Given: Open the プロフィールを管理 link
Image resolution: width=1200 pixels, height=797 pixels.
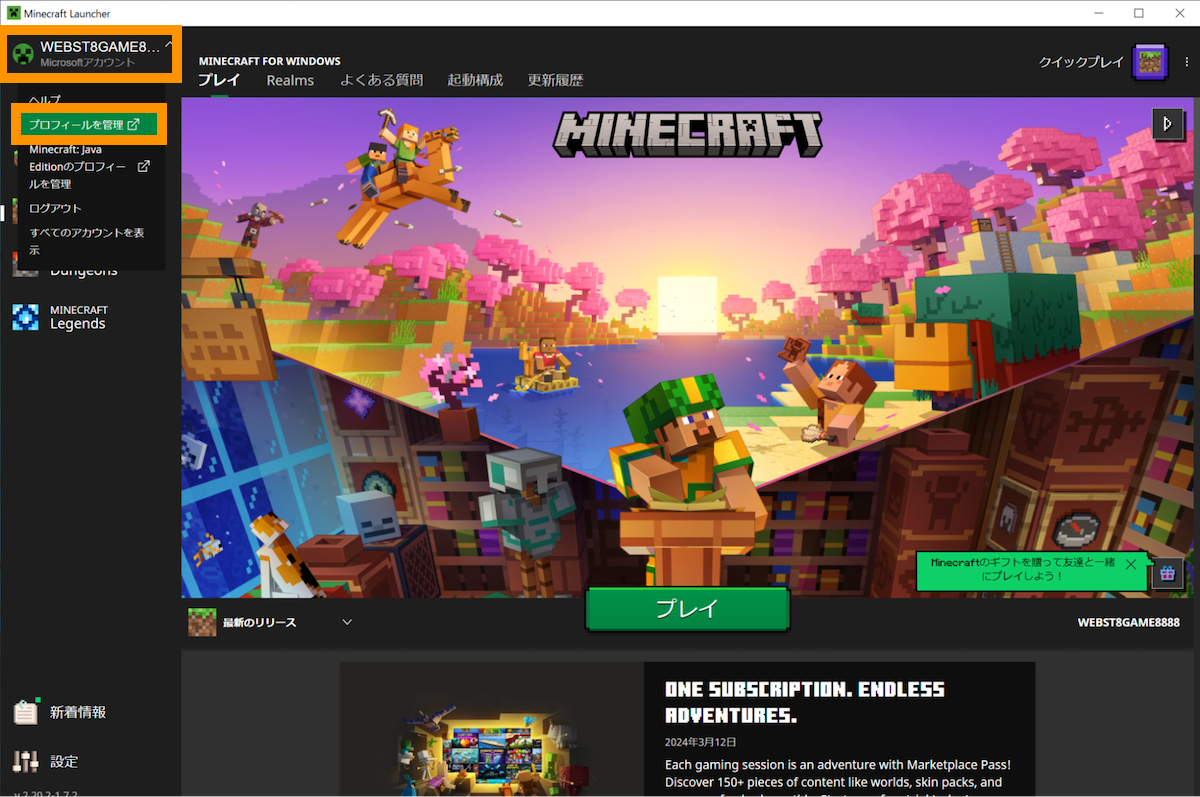Looking at the screenshot, I should (x=88, y=125).
